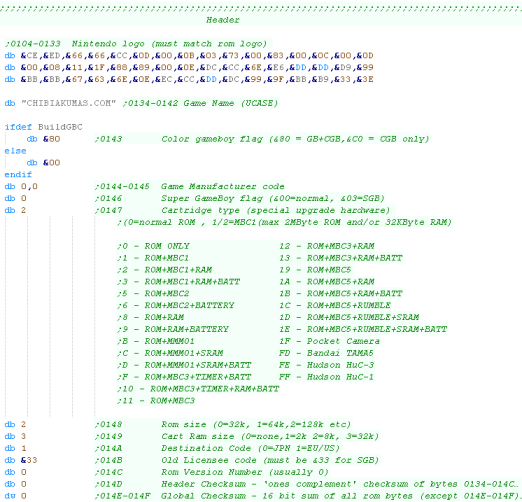This screenshot has height=502, width=522.
Task: Click the '2 - ROM+MBC1+RAM' entry
Action: coord(164,270)
